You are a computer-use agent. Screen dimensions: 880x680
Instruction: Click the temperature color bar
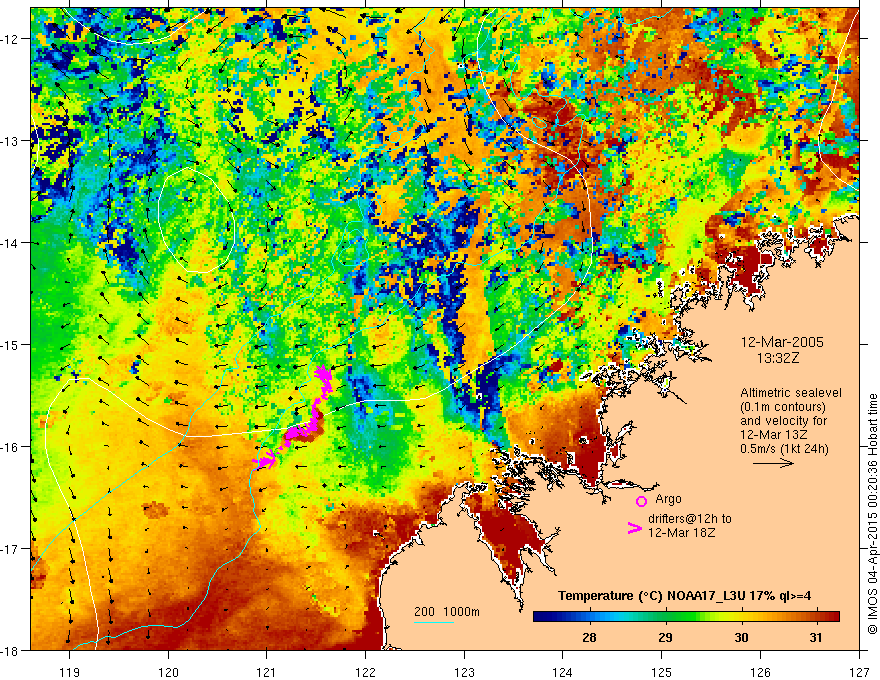[686, 617]
